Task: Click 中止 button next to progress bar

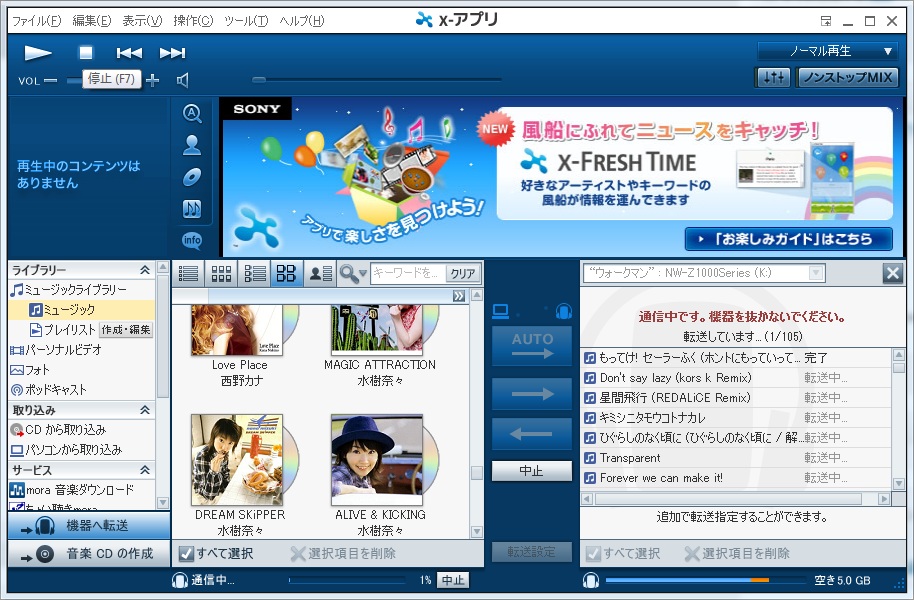Action: 453,580
